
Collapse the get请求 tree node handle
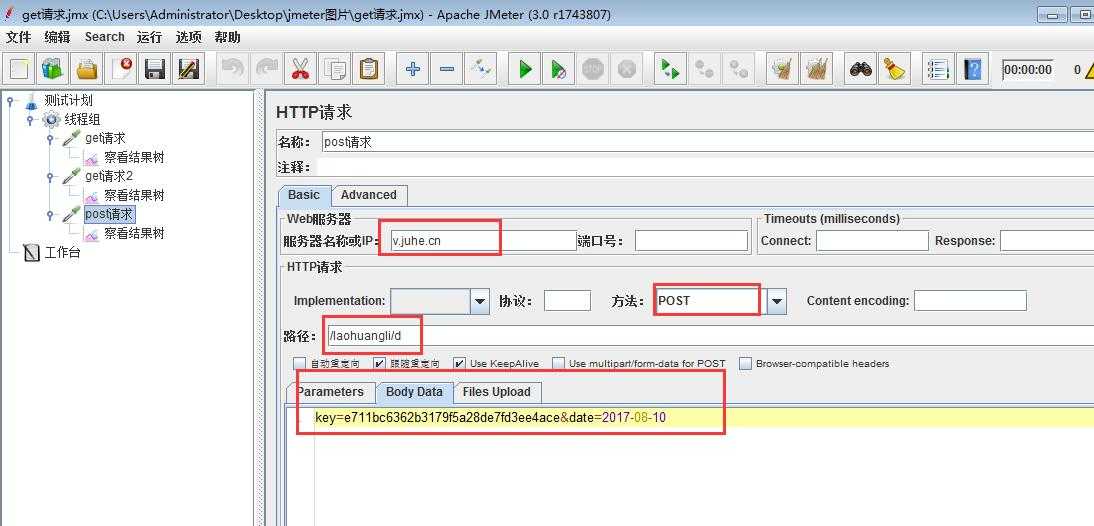pyautogui.click(x=50, y=139)
